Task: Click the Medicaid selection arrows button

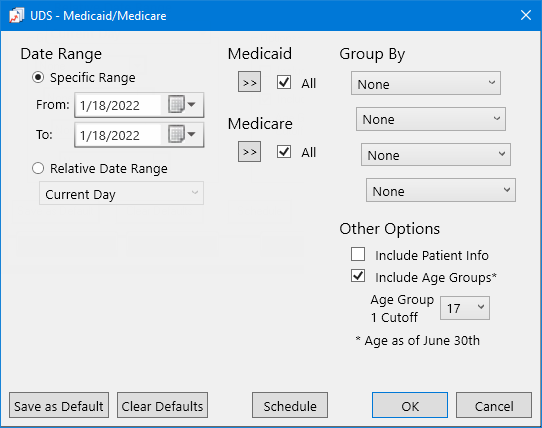Action: coord(249,82)
